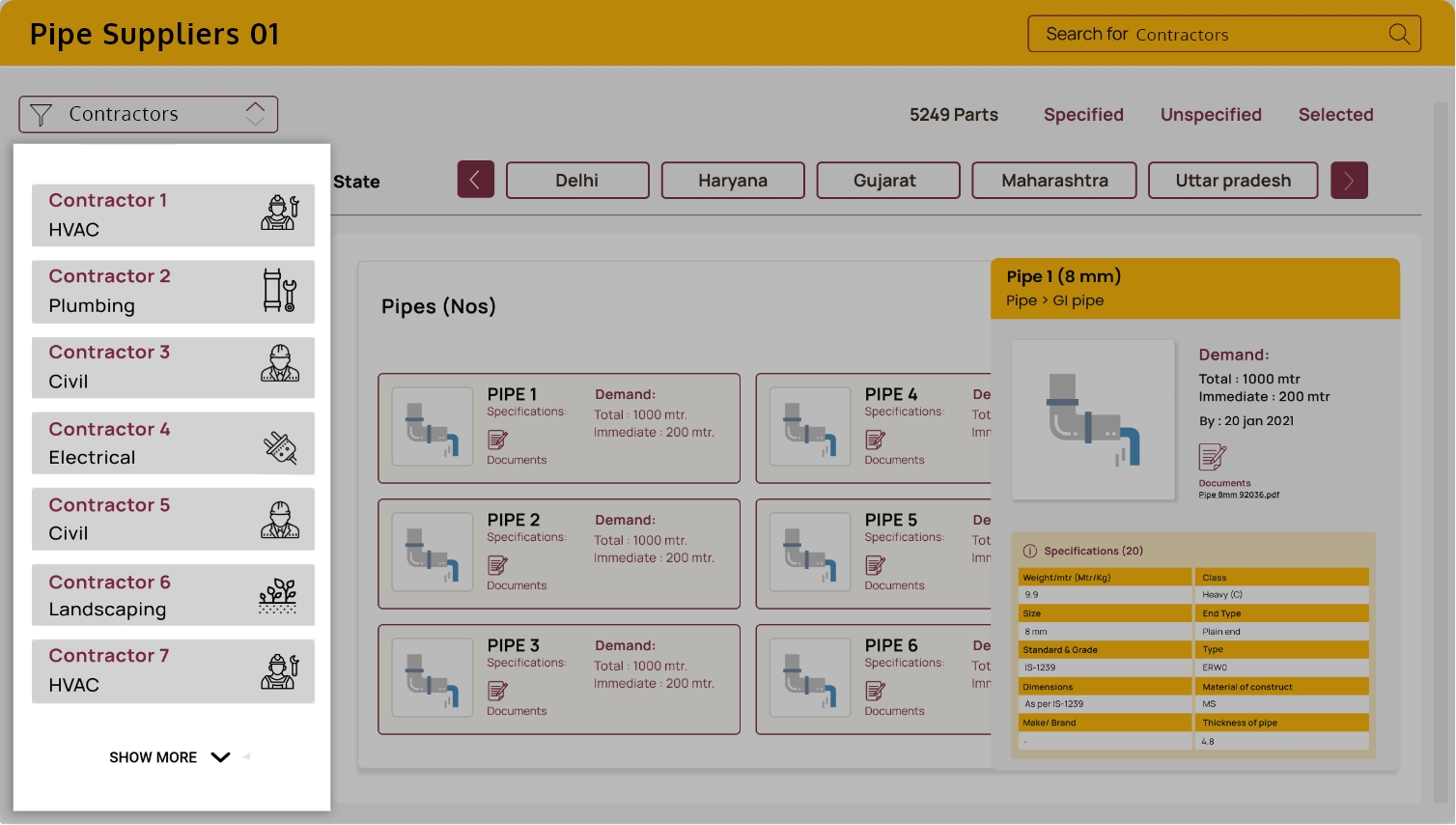Click Pipes (Nos) section heading
Viewport: 1456px width, 825px height.
438,306
